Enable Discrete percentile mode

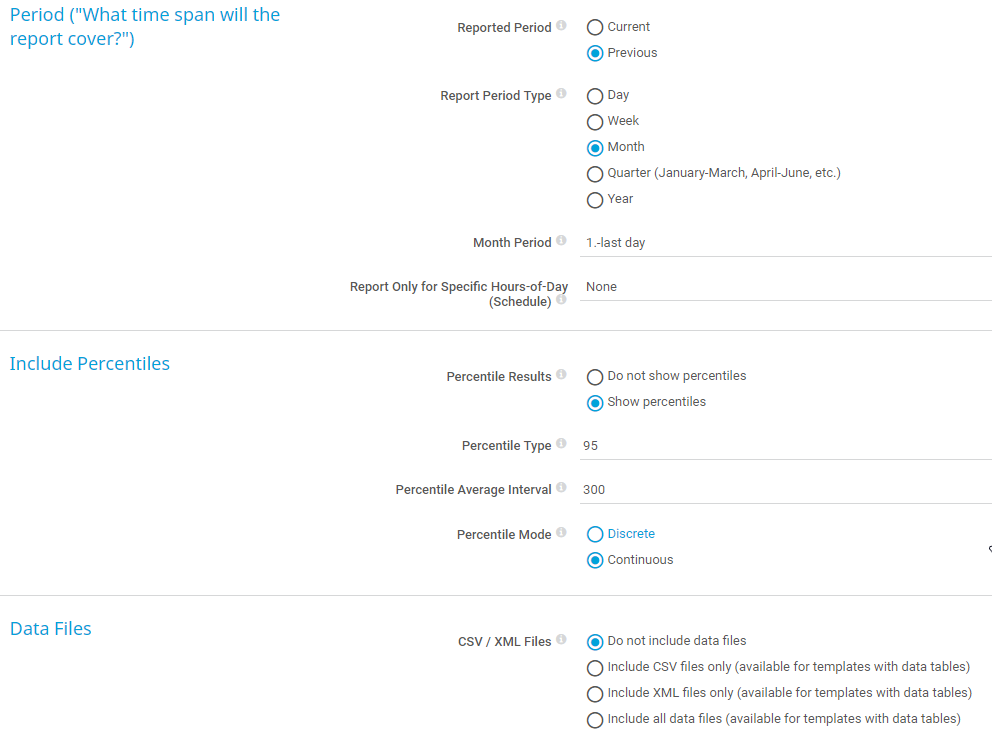(595, 534)
